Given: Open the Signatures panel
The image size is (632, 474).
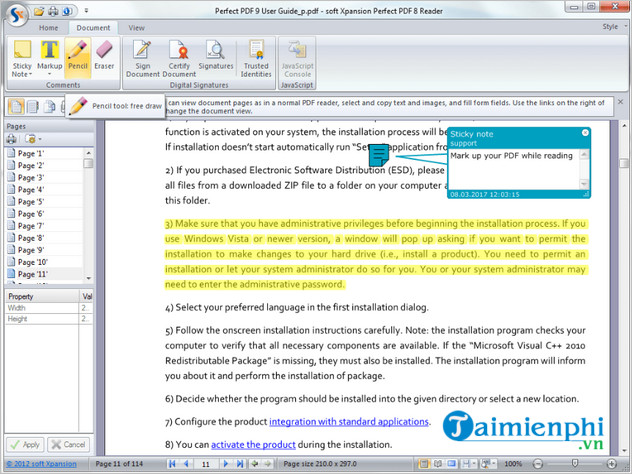Looking at the screenshot, I should [216, 55].
